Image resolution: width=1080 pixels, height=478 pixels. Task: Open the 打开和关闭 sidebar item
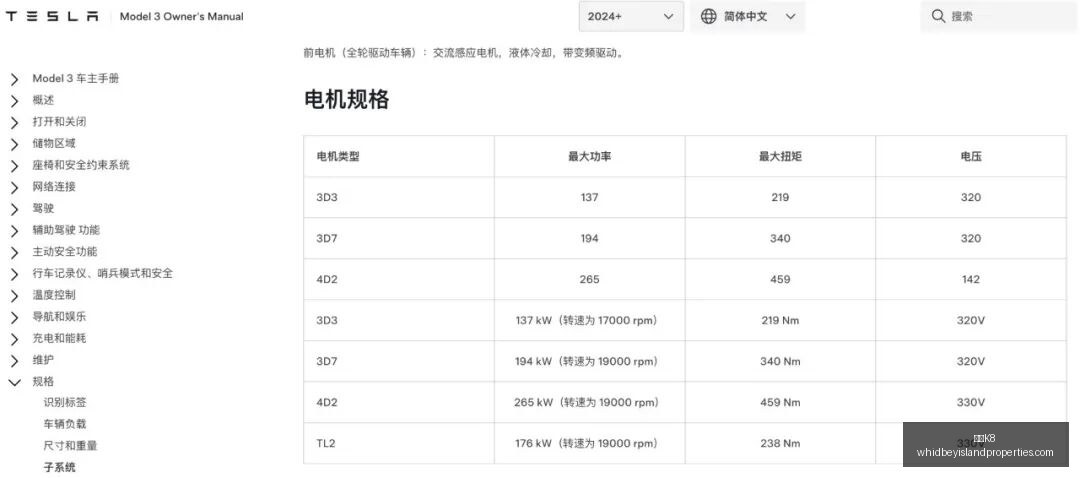(x=59, y=121)
